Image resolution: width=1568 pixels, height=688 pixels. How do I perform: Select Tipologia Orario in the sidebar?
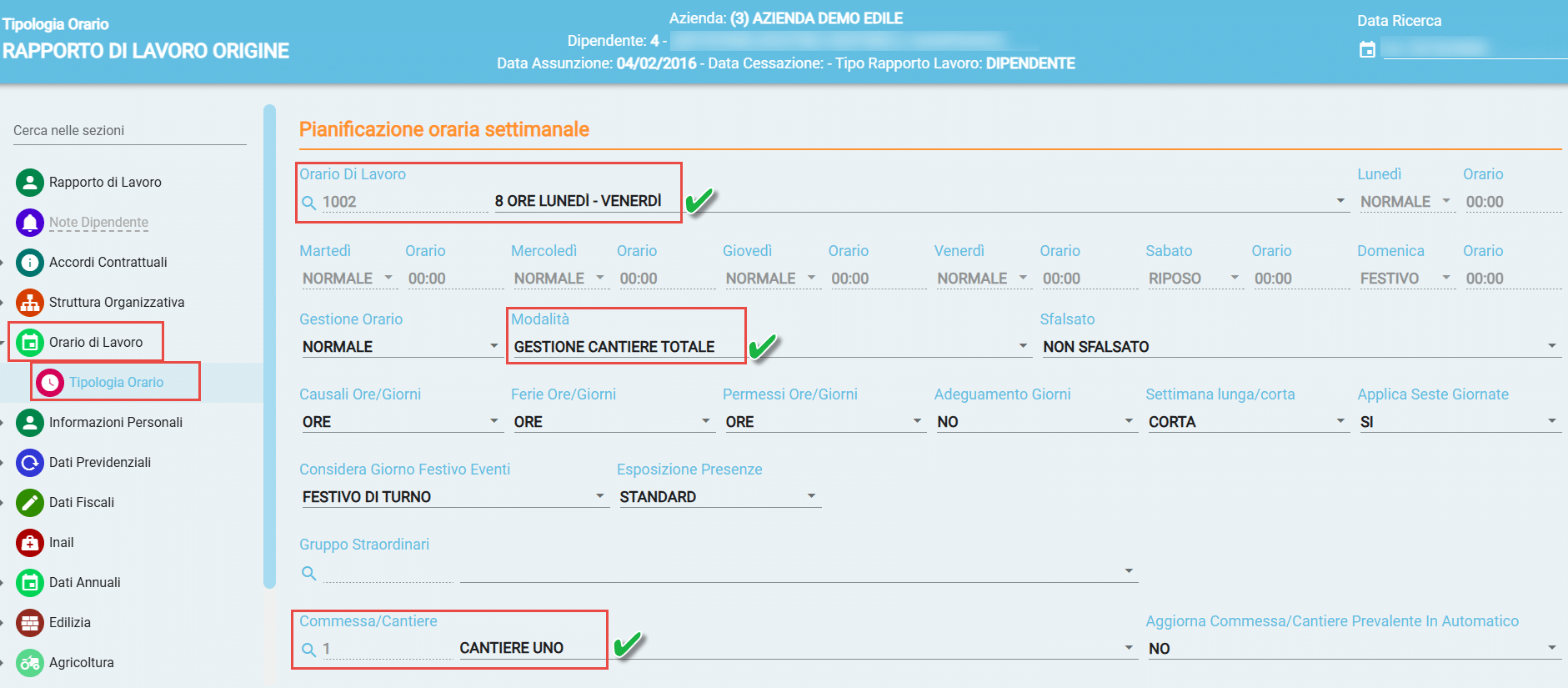point(116,382)
